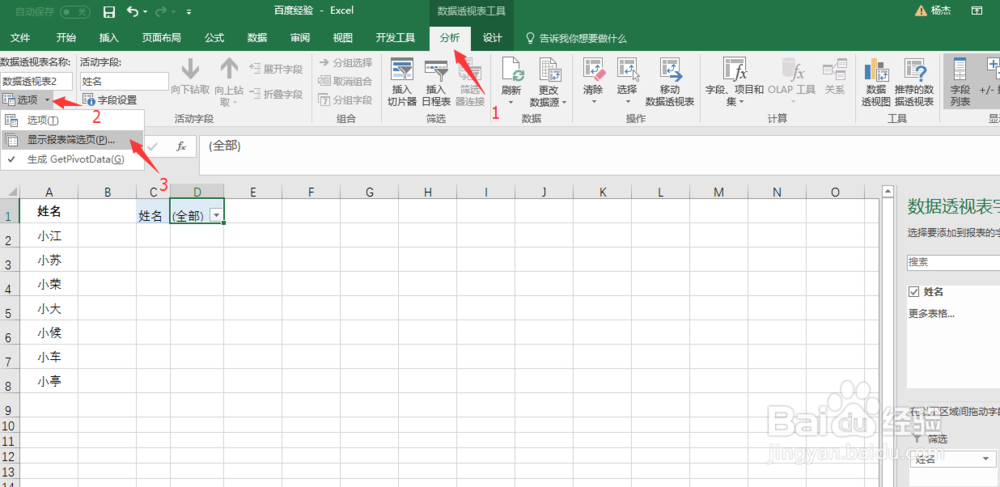This screenshot has width=1000, height=487.
Task: Open 字段设置 field settings
Action: click(111, 100)
